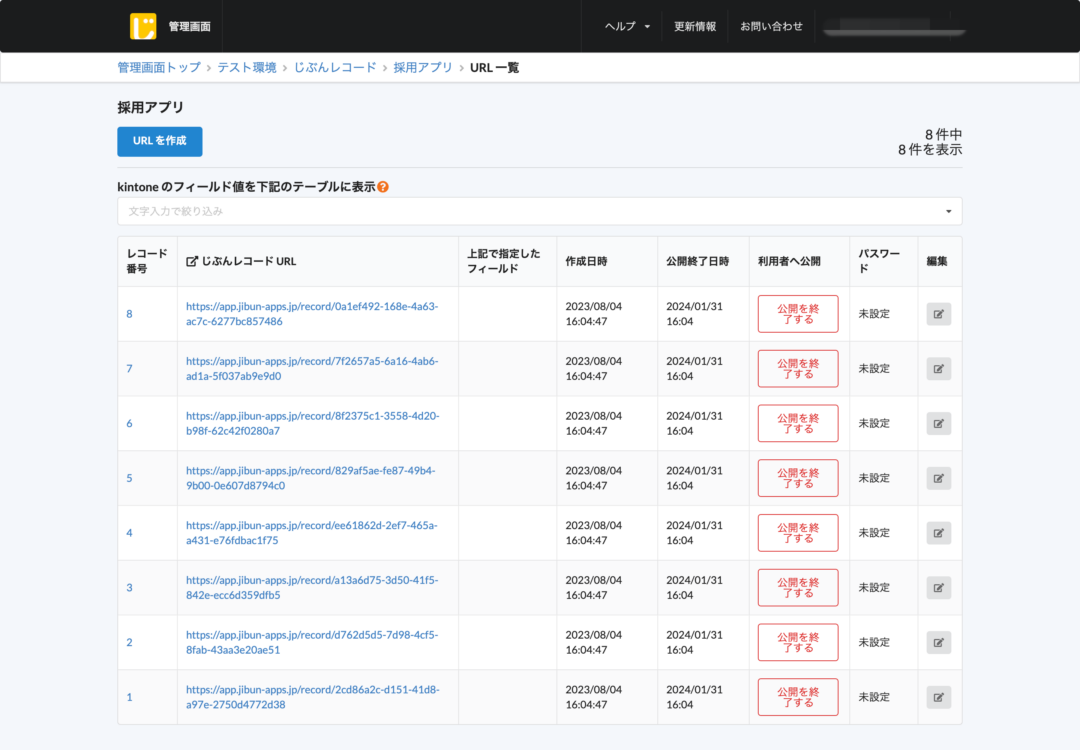End publication for record 4
This screenshot has height=750, width=1080.
(797, 533)
